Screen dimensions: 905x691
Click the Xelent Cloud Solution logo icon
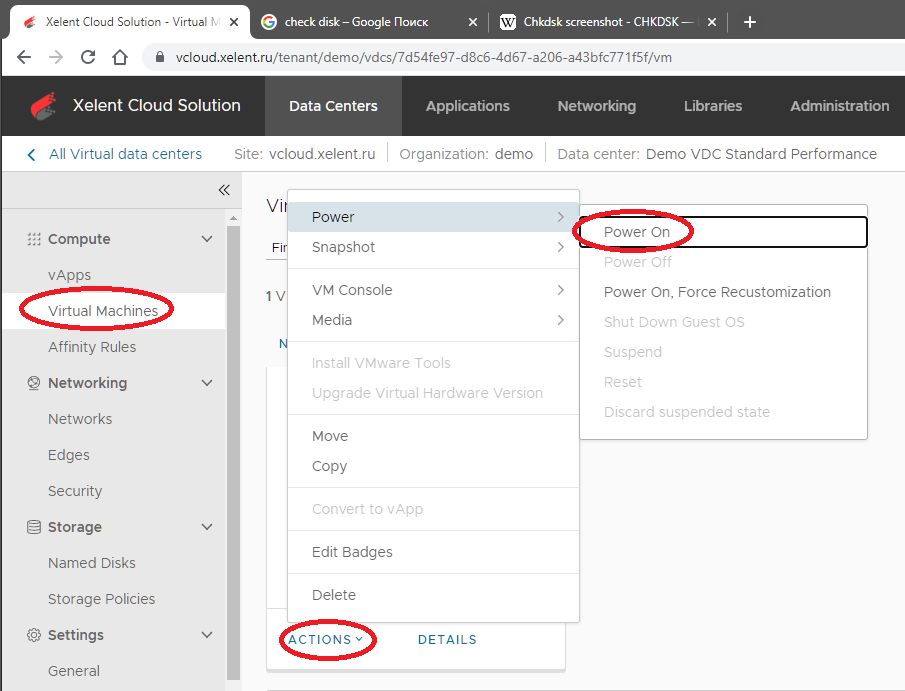pos(43,106)
